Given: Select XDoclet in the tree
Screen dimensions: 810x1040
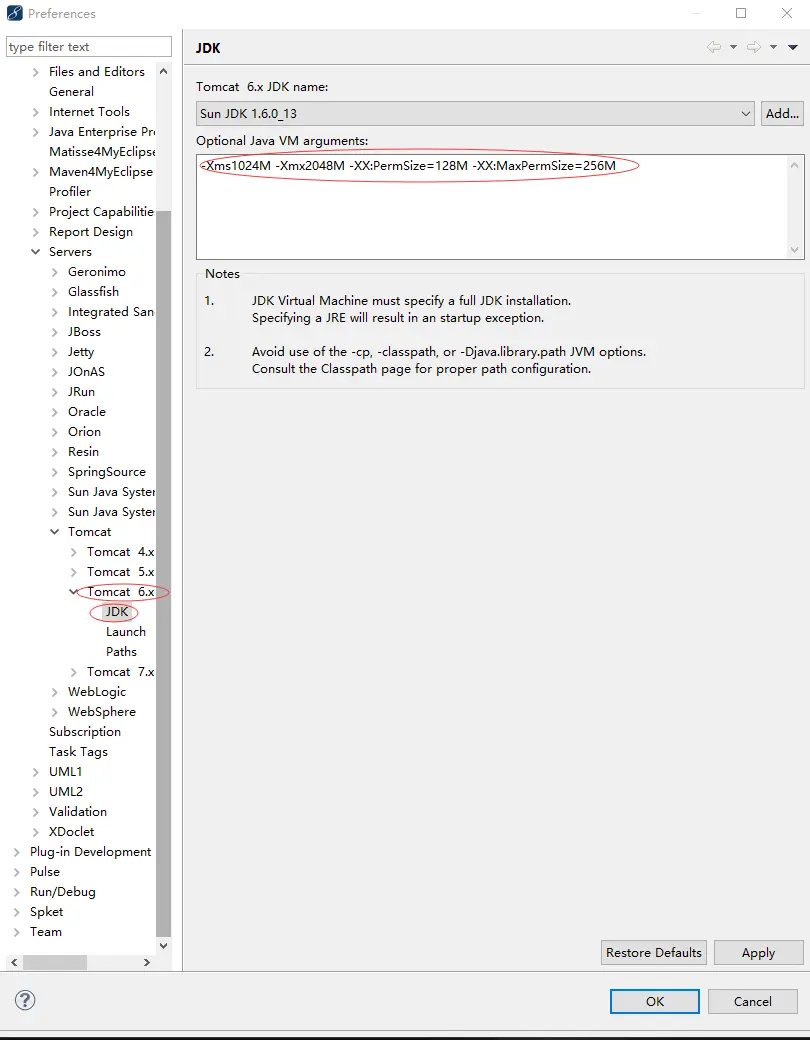Looking at the screenshot, I should [x=72, y=831].
